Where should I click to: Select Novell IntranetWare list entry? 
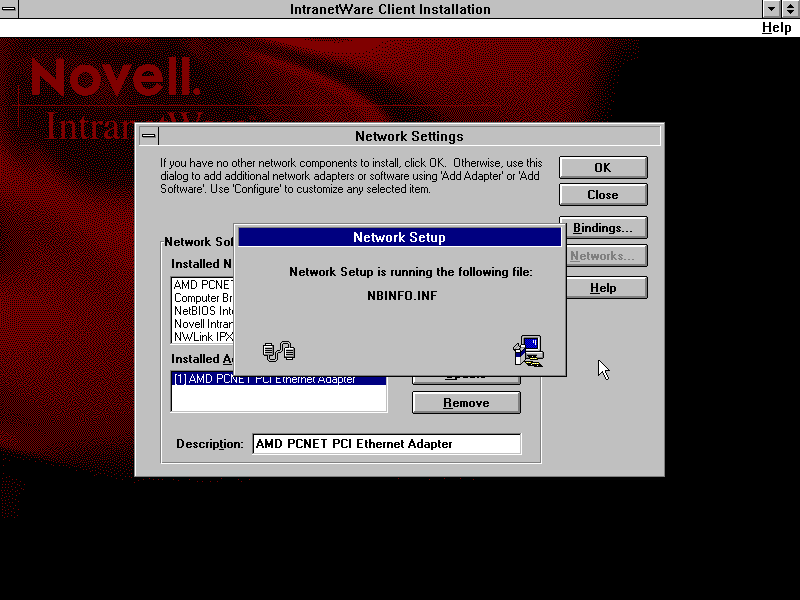(204, 324)
